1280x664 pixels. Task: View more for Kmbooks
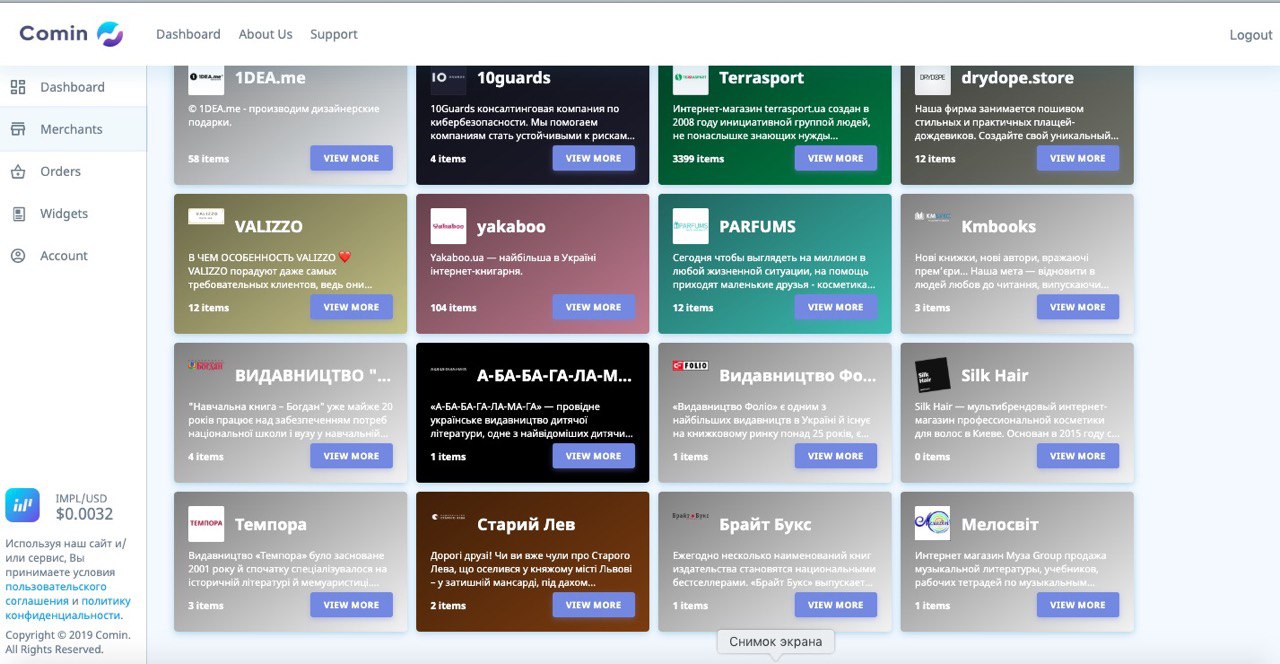coord(1078,307)
